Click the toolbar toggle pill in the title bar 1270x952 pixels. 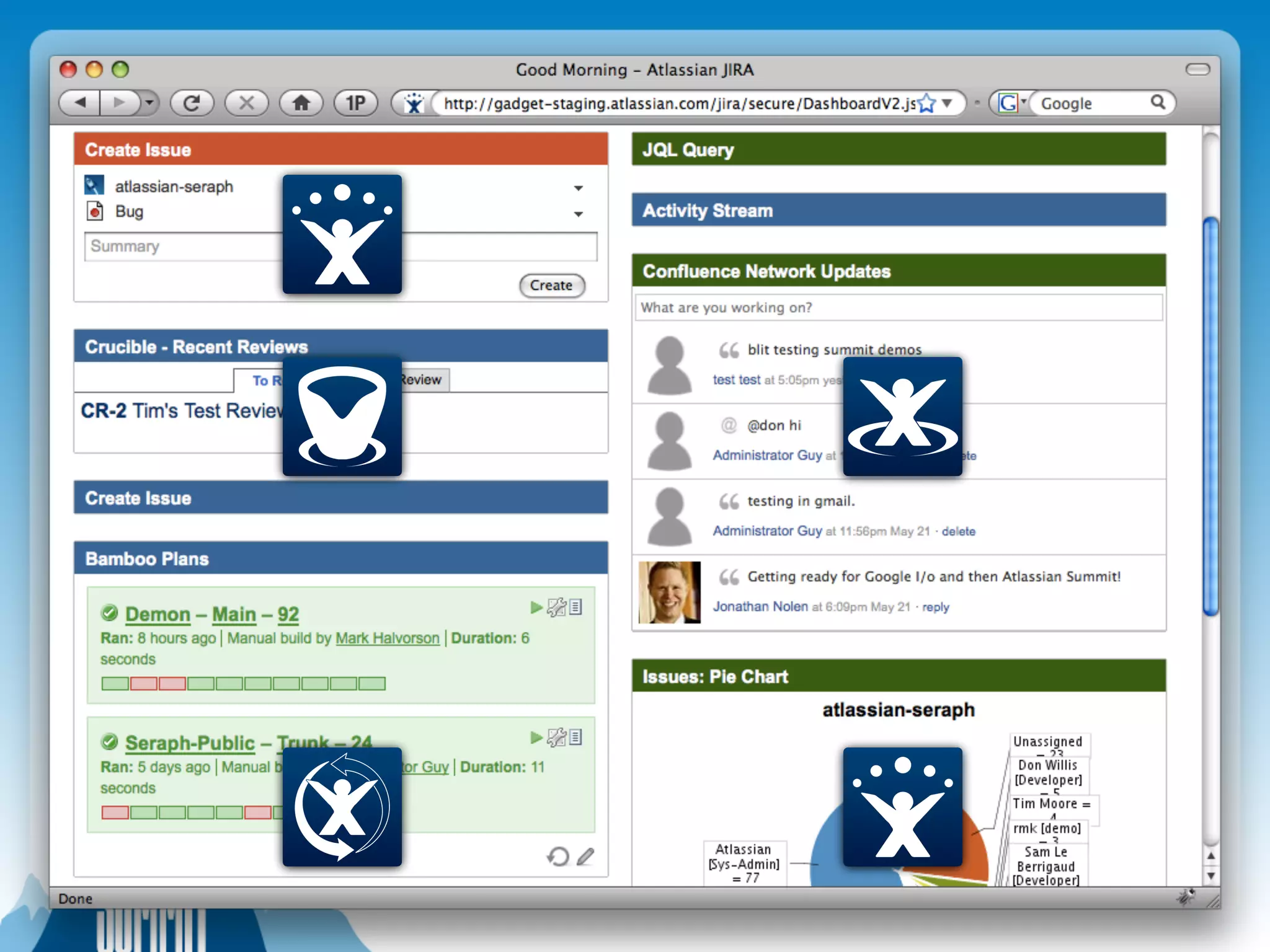pyautogui.click(x=1197, y=69)
